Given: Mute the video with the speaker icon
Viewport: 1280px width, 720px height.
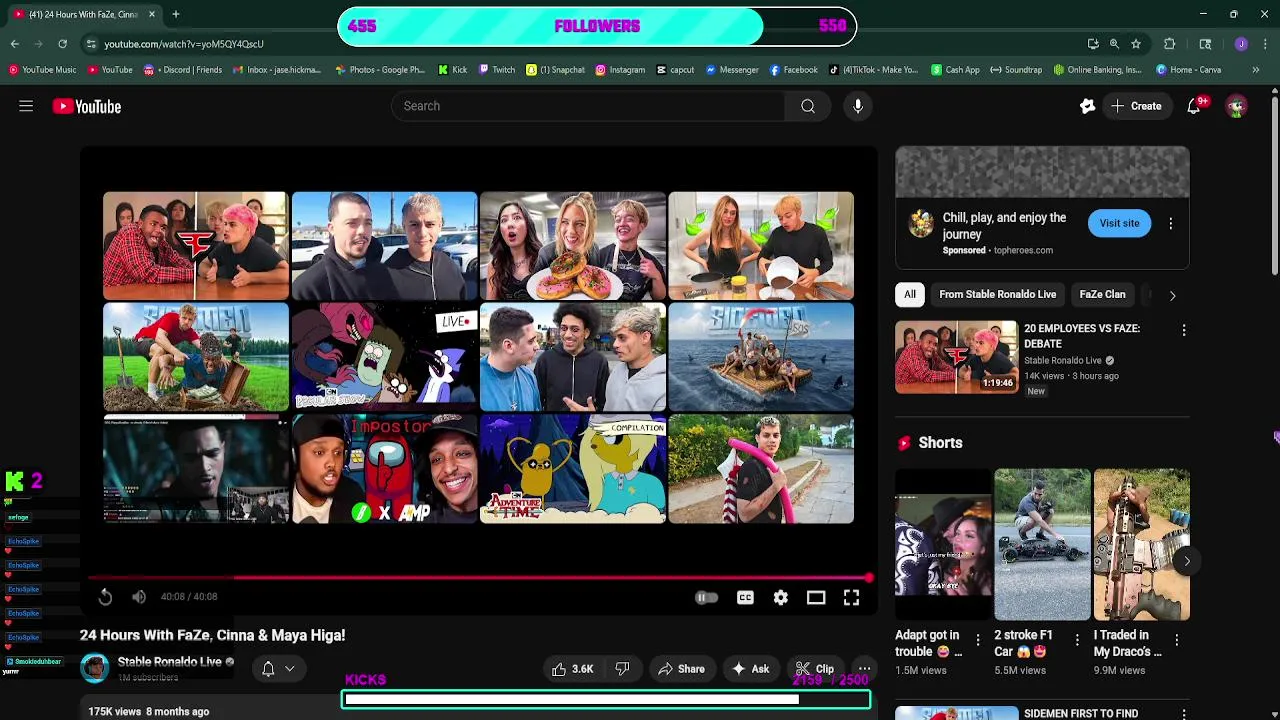Looking at the screenshot, I should coord(139,597).
